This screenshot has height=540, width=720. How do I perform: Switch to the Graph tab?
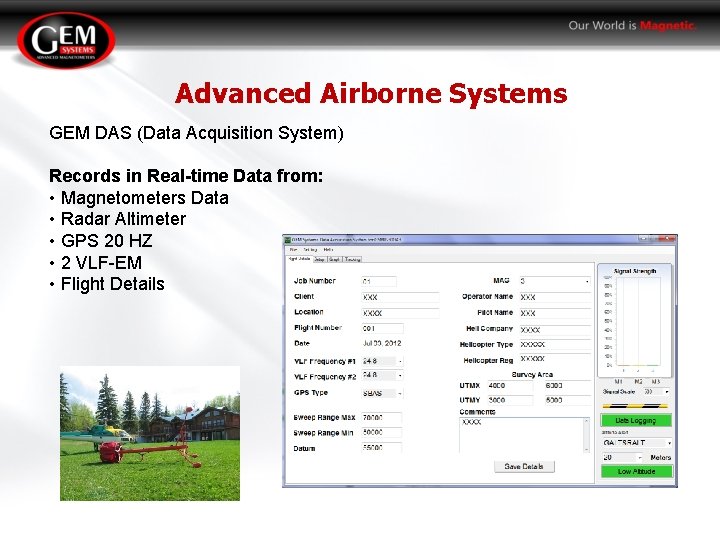334,259
